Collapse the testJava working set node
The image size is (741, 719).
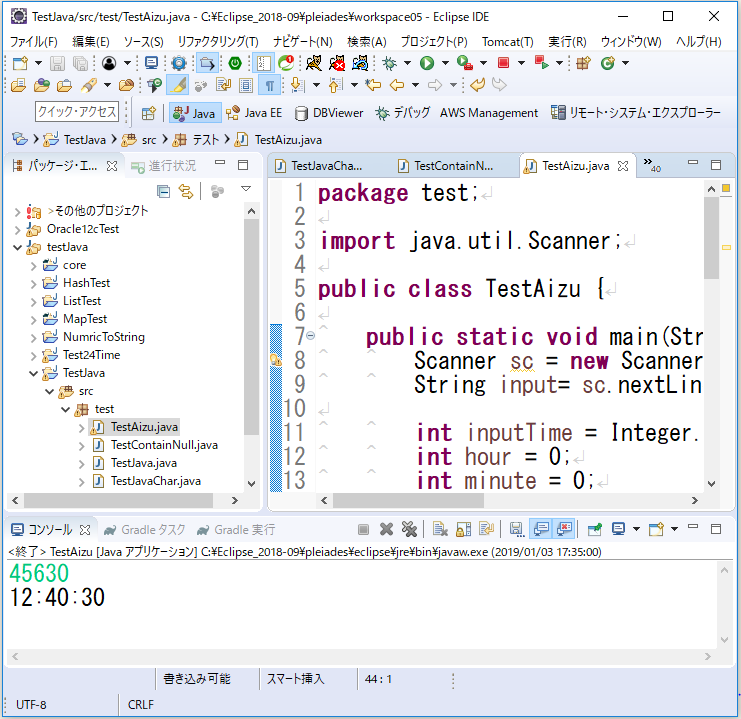17,247
